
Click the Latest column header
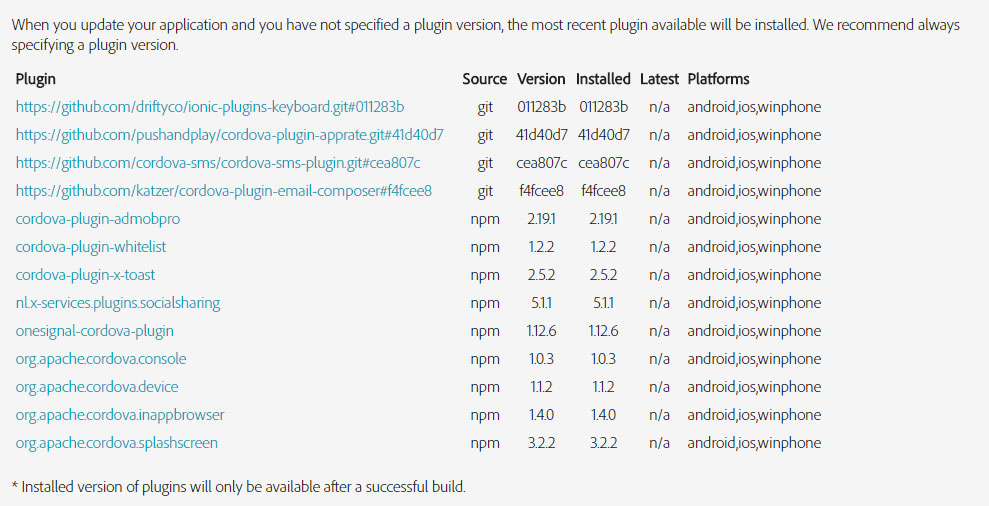tap(659, 79)
